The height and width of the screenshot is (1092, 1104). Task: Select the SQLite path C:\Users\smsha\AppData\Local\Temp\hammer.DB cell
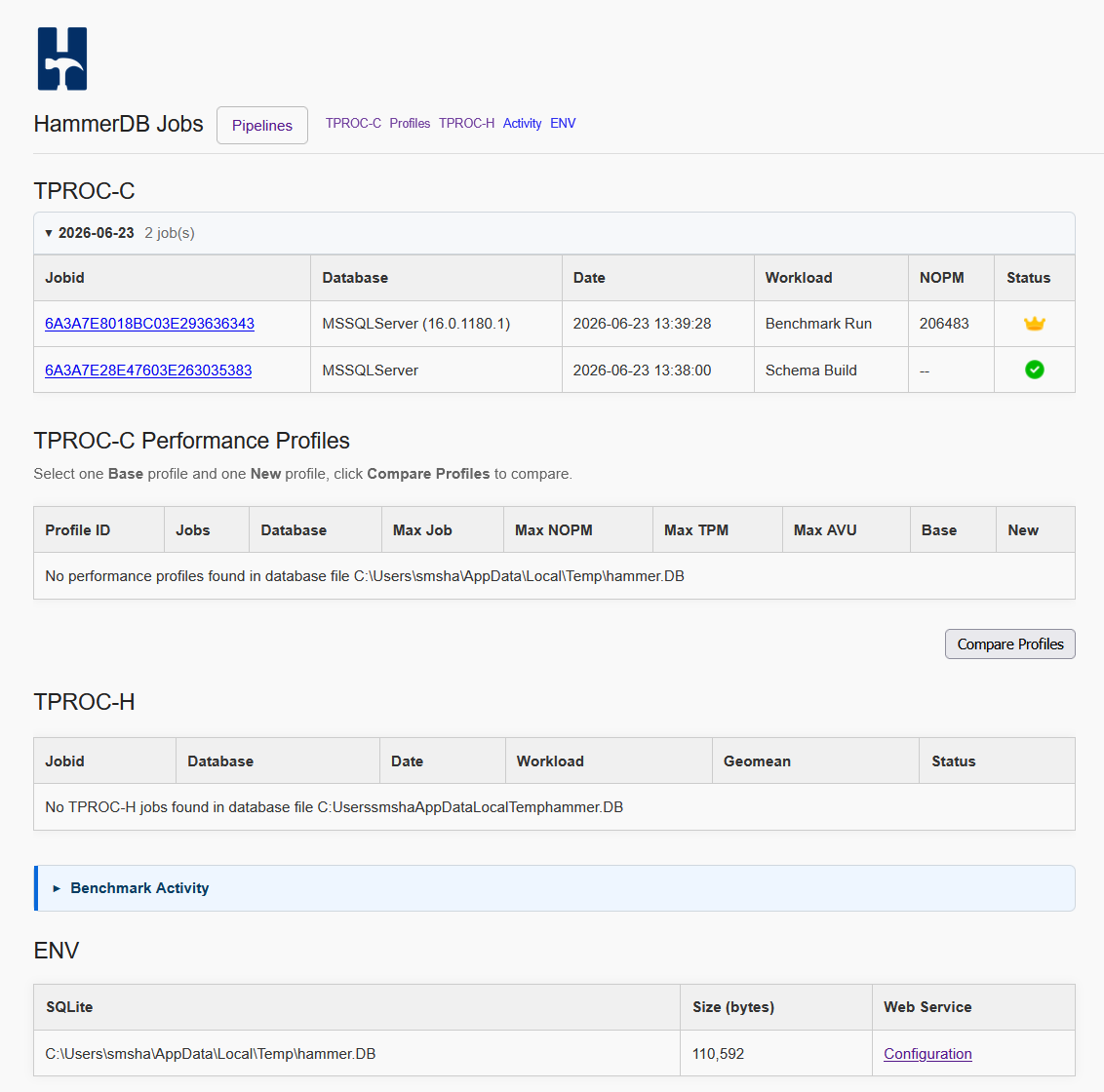[357, 1053]
